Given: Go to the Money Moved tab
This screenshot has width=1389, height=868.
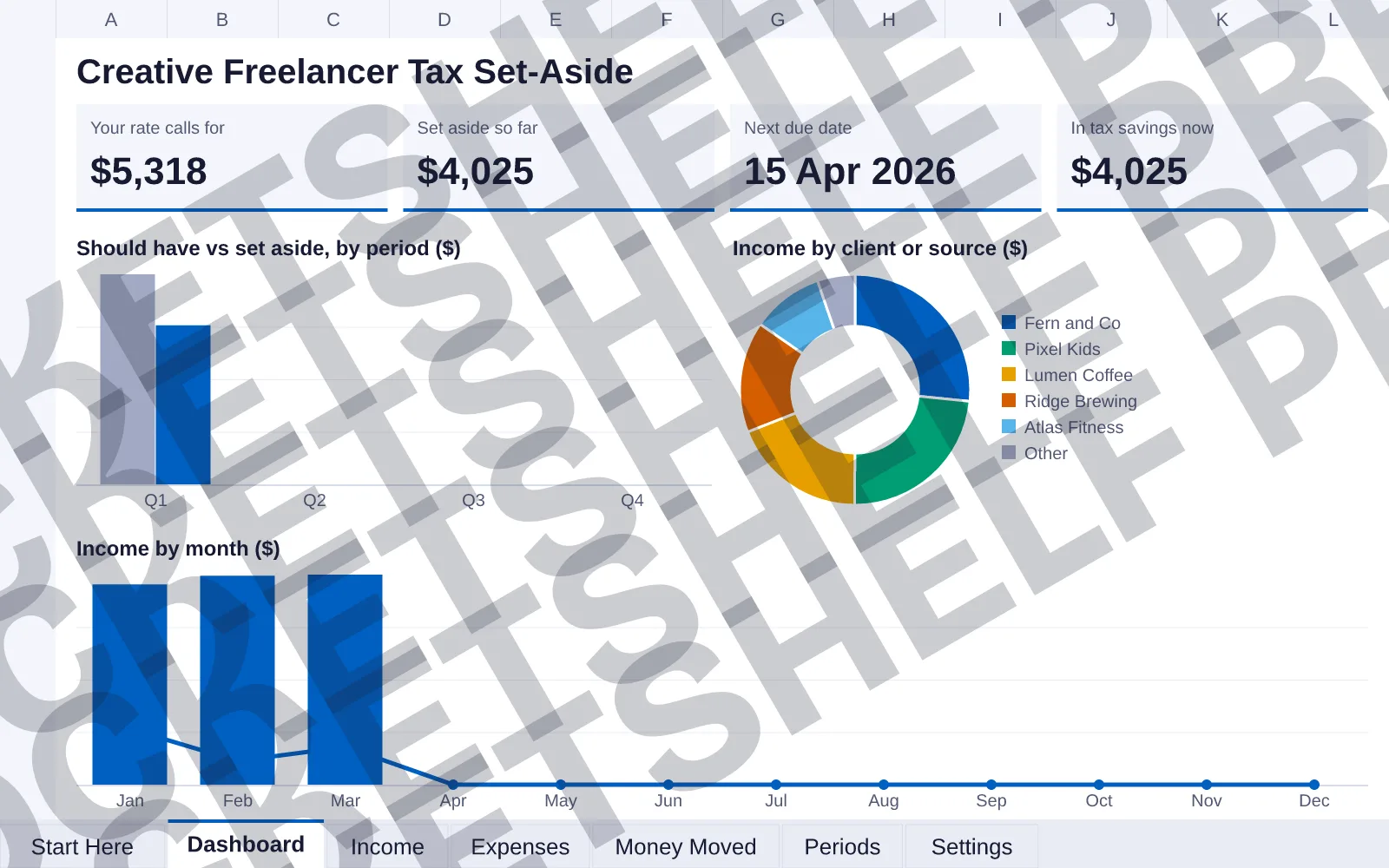Looking at the screenshot, I should 686,846.
